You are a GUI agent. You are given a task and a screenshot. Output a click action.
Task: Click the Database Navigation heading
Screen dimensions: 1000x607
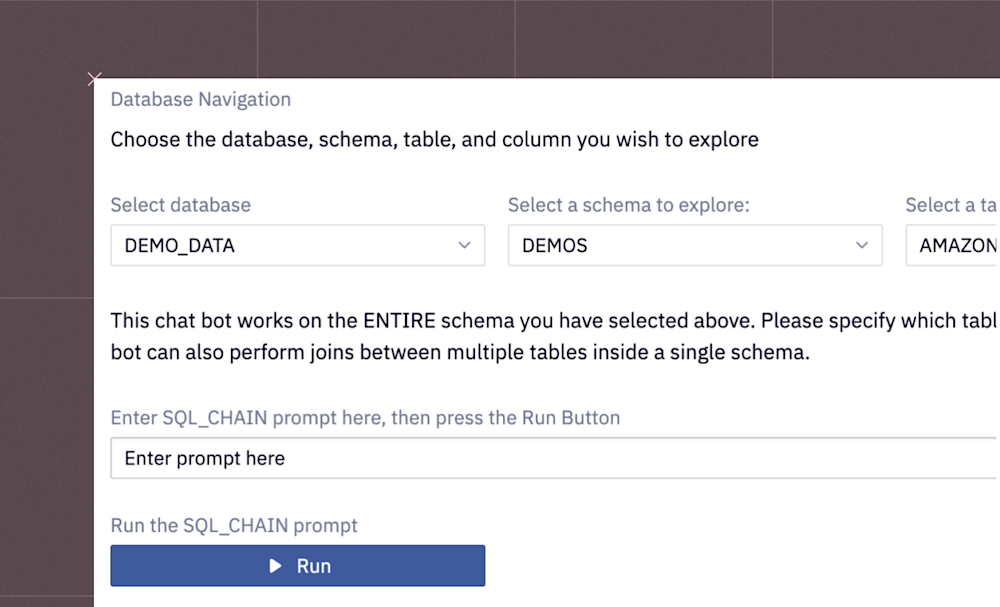(200, 99)
